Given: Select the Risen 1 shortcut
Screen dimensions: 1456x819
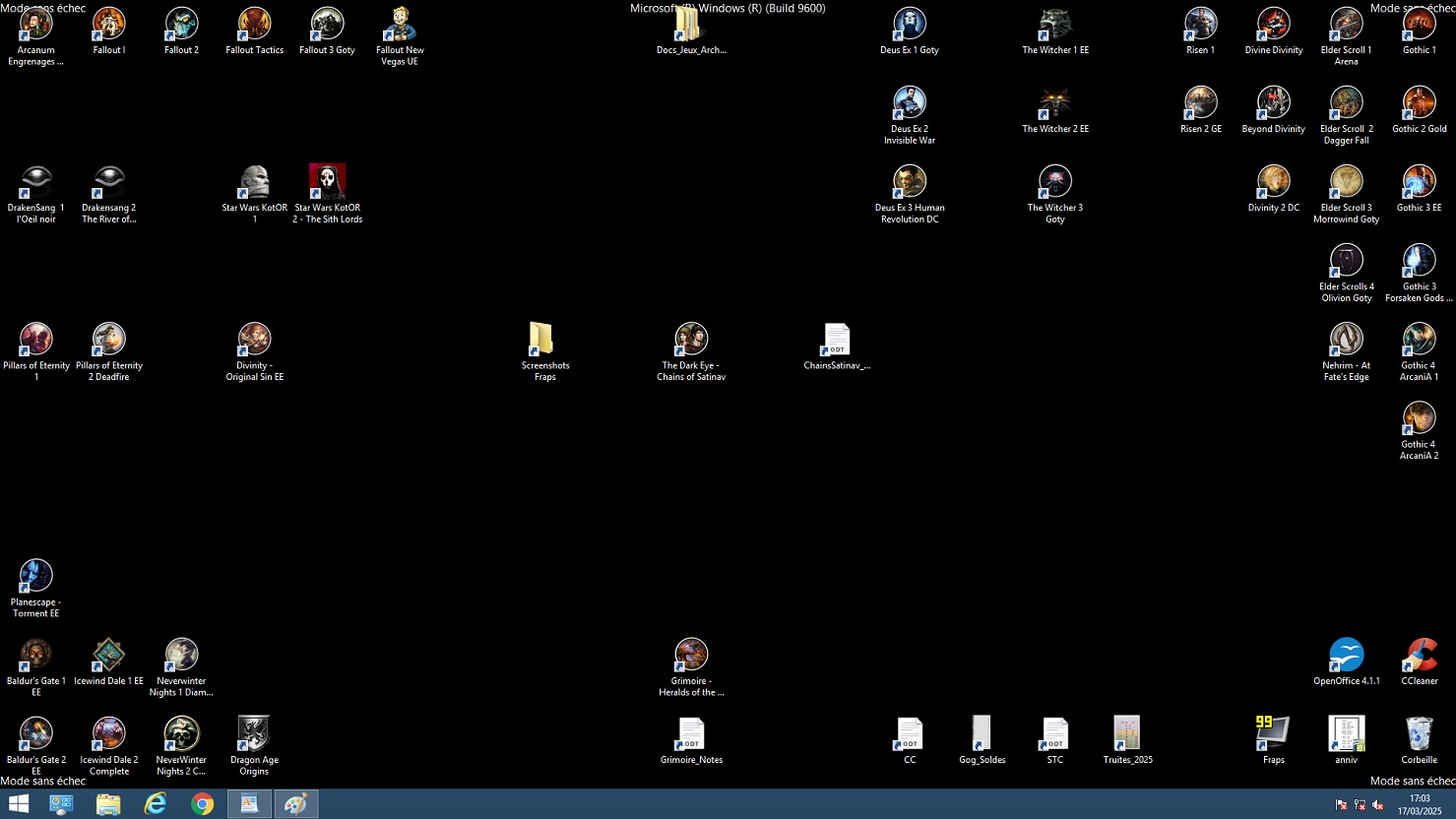Looking at the screenshot, I should [x=1201, y=24].
